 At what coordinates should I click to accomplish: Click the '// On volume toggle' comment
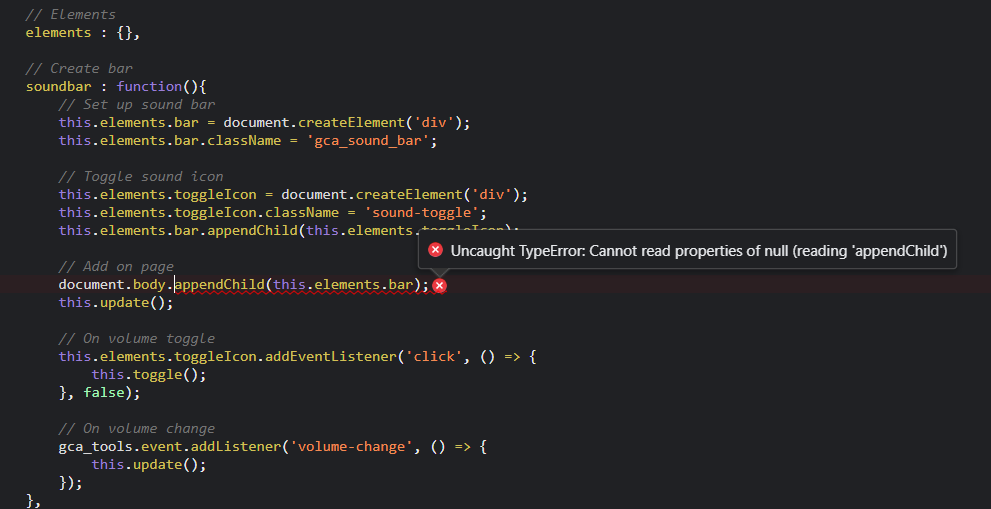(137, 338)
